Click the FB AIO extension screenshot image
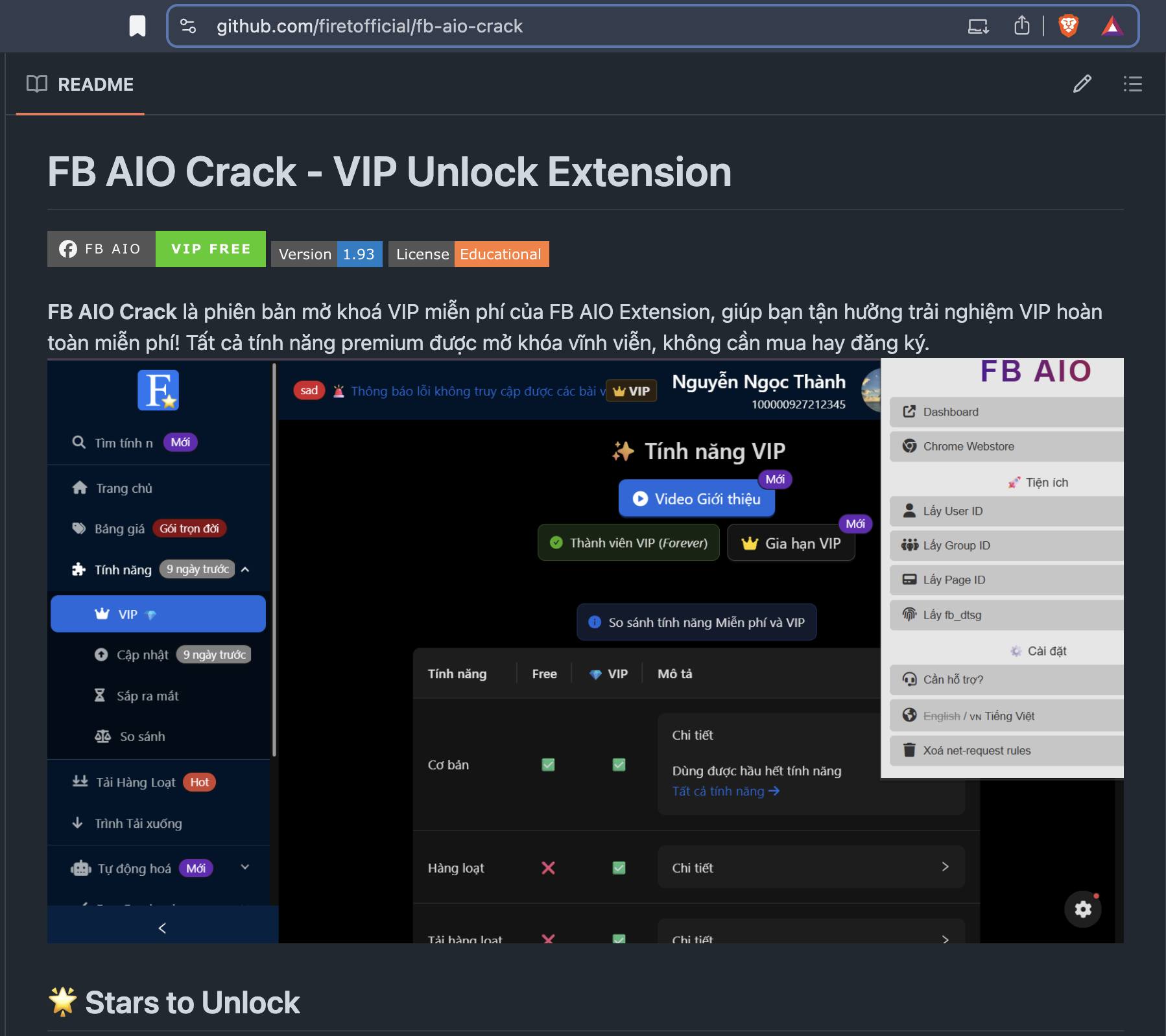This screenshot has height=1036, width=1166. [586, 650]
